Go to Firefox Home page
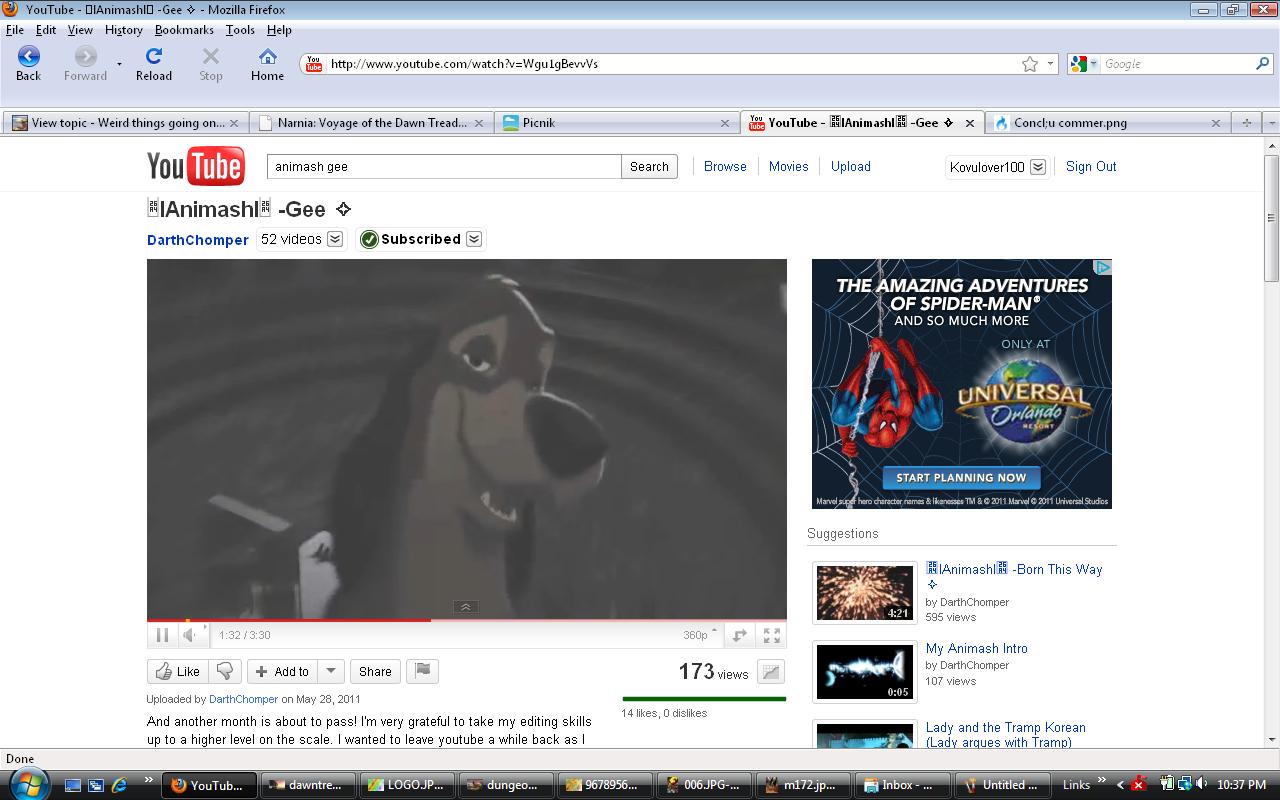The image size is (1280, 800). tap(267, 64)
